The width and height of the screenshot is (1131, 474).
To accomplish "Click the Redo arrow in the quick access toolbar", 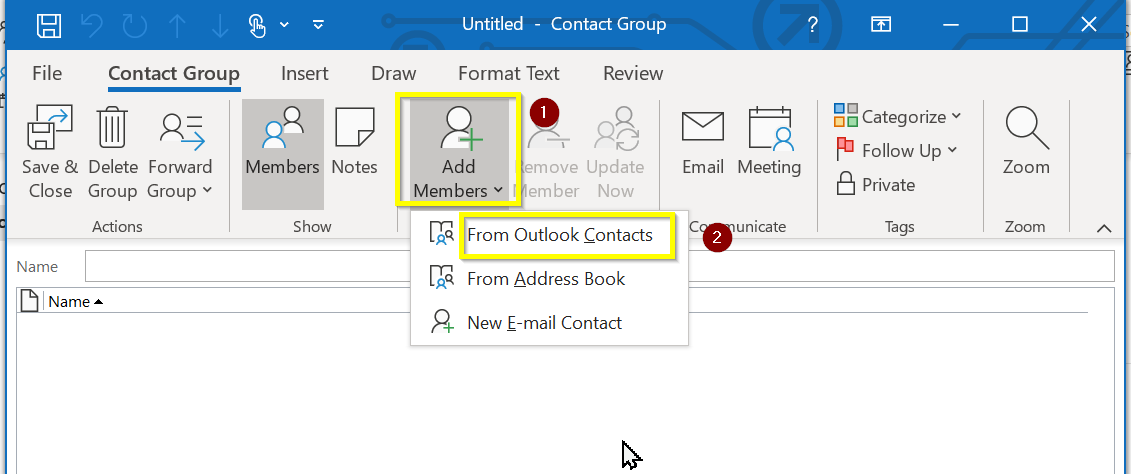I will 134,25.
